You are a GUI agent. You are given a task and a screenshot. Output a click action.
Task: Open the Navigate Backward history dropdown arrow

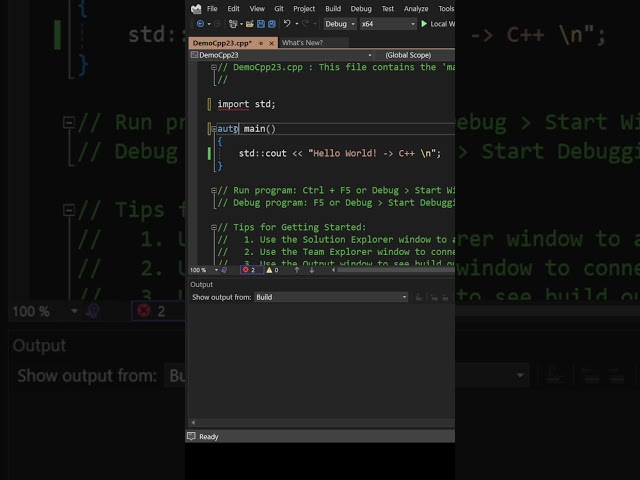tap(209, 24)
